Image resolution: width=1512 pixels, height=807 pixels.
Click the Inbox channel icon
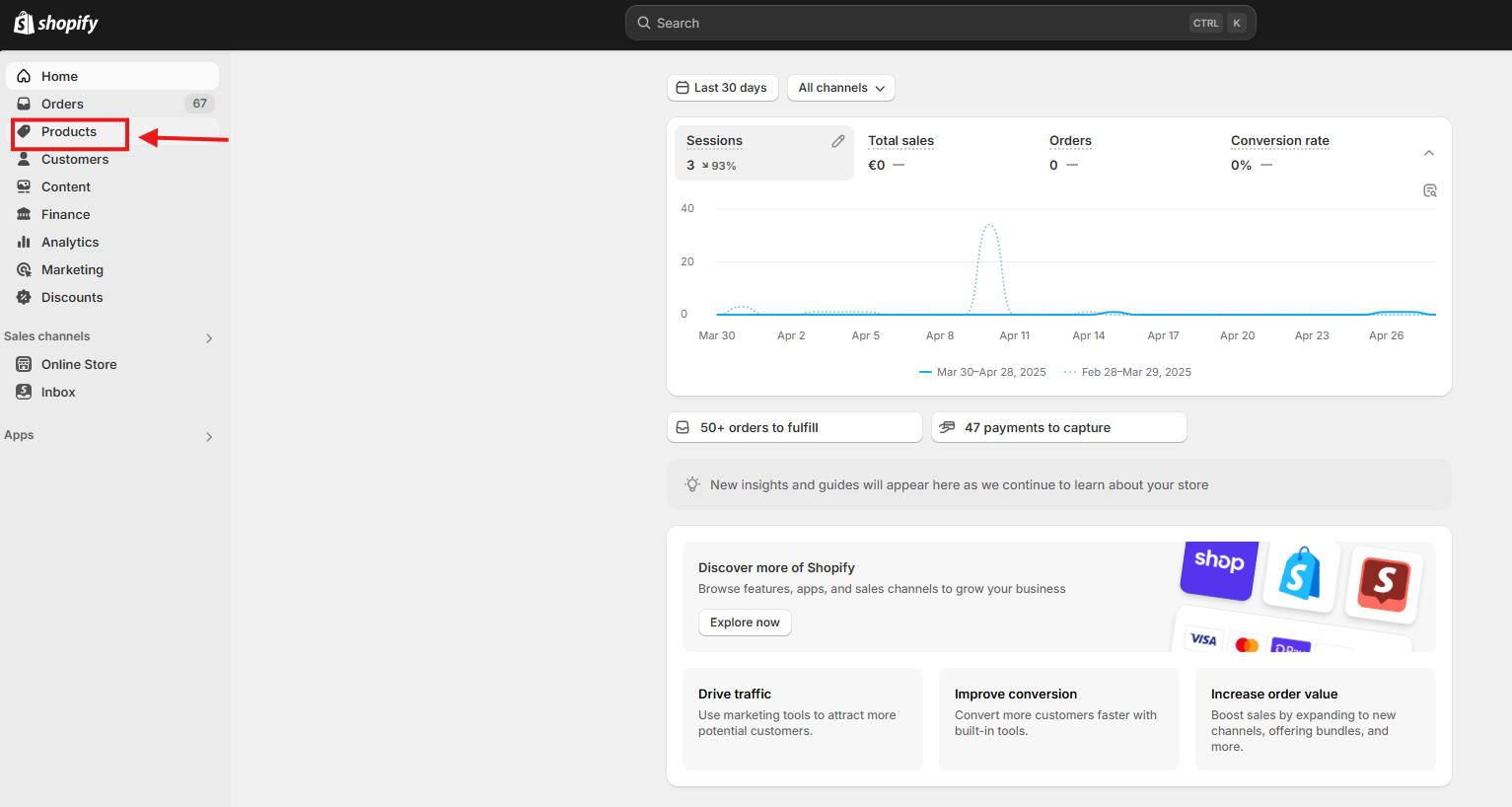click(x=24, y=392)
